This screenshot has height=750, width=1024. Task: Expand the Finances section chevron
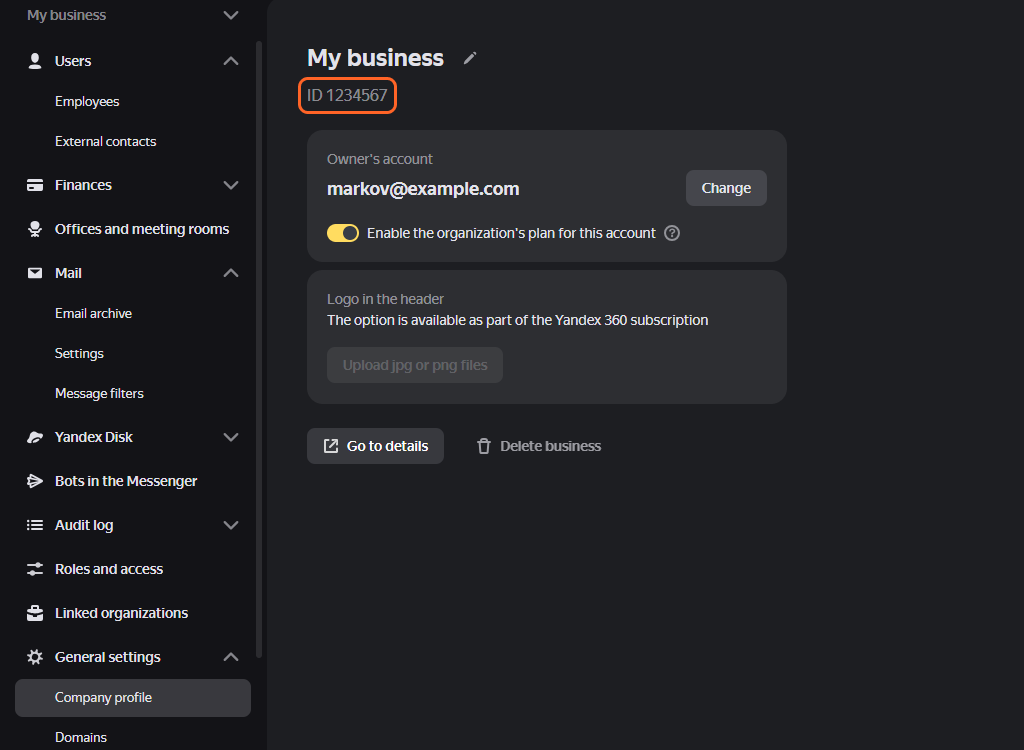(231, 185)
